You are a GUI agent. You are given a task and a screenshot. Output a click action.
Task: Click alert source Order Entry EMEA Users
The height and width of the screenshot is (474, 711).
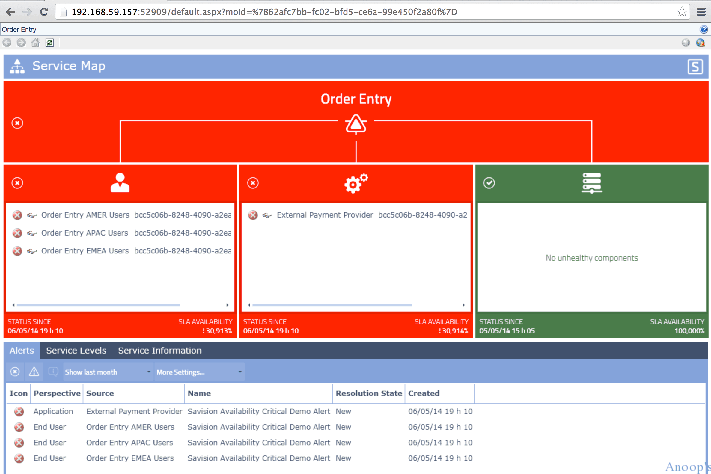point(130,459)
